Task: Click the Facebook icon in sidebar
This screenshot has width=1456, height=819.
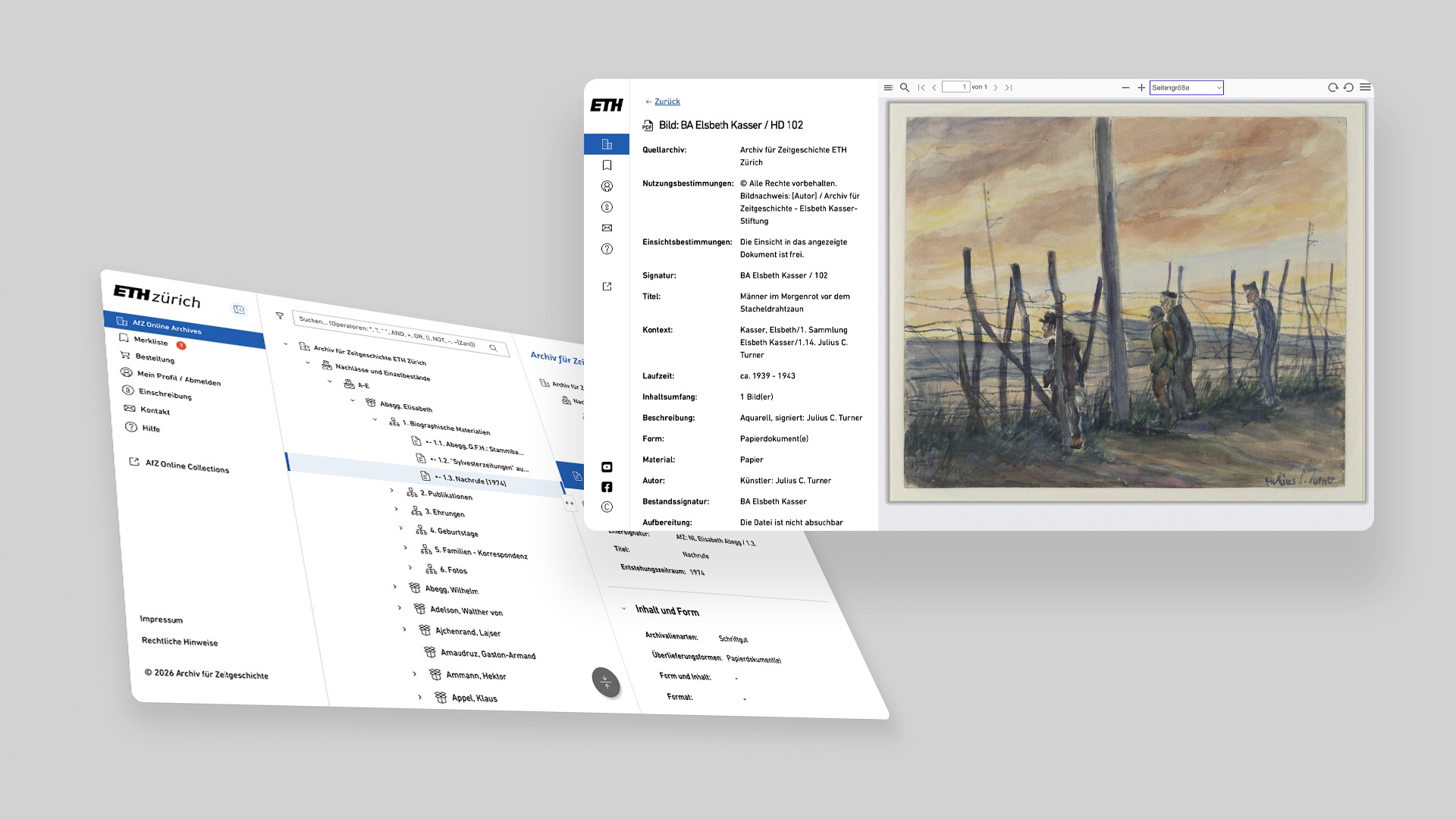Action: 607,487
